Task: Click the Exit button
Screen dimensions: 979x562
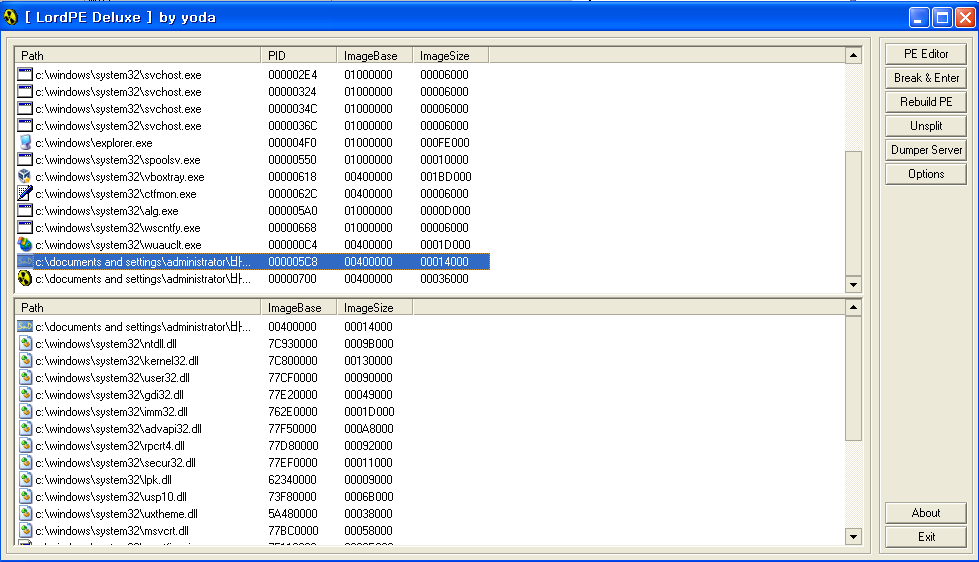Action: pyautogui.click(x=926, y=537)
